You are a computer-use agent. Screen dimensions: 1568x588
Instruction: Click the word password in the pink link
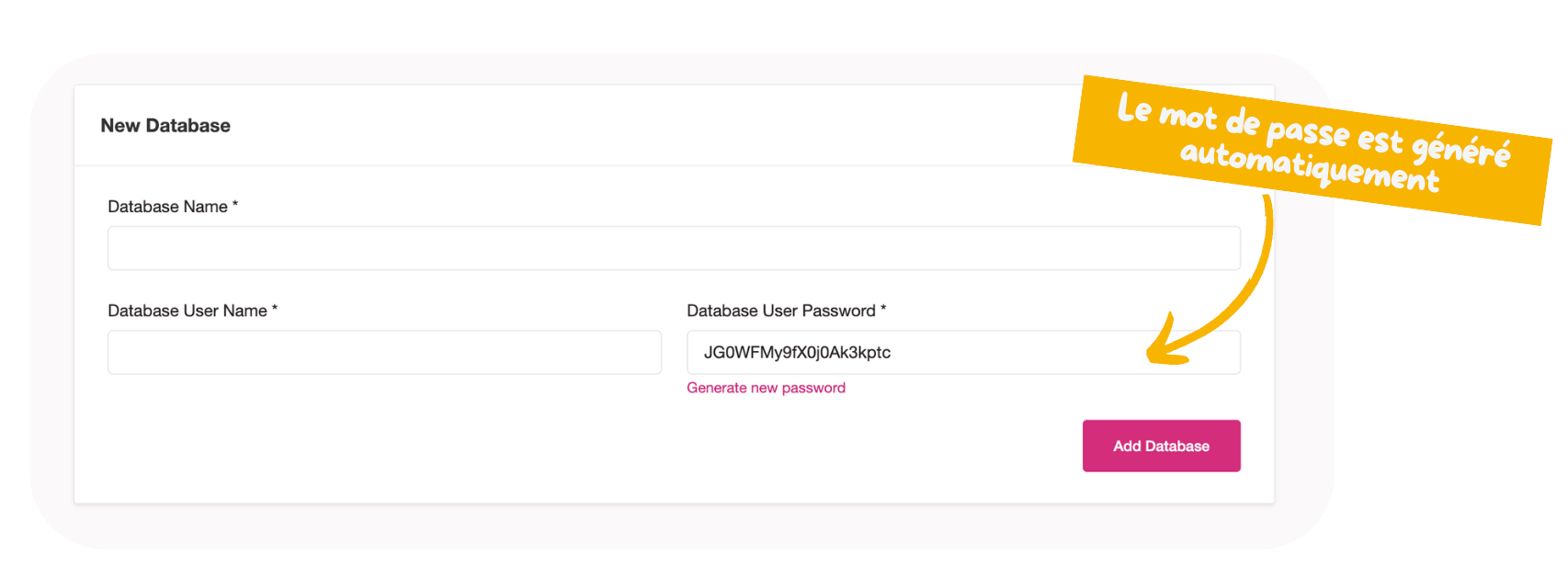pos(812,388)
